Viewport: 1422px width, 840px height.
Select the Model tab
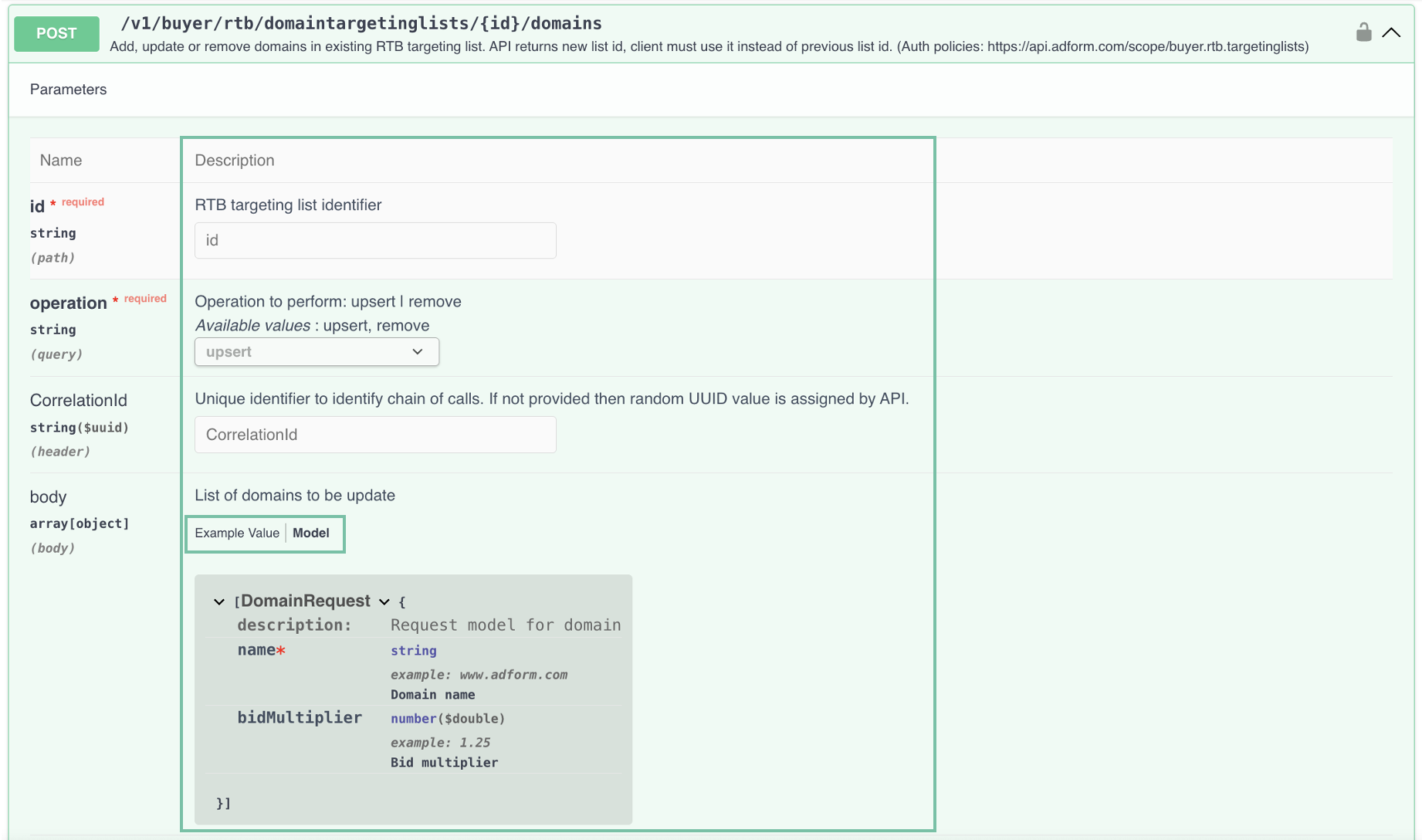311,533
